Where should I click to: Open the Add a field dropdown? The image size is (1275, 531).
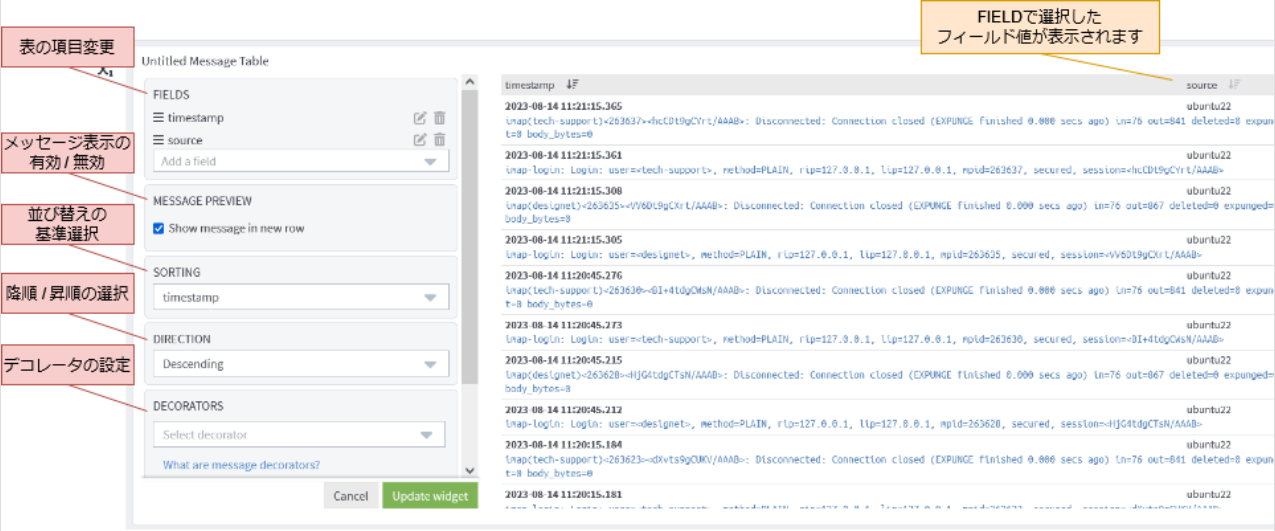(x=300, y=161)
